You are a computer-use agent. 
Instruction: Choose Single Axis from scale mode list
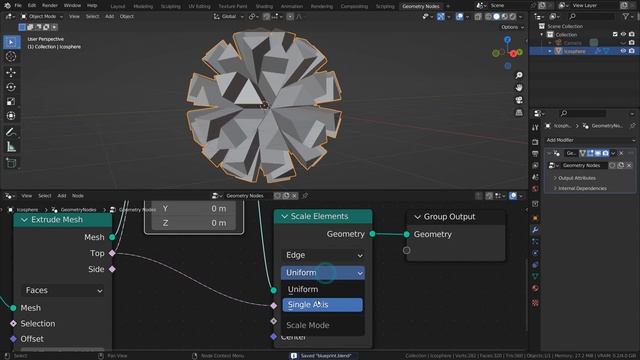coord(322,305)
